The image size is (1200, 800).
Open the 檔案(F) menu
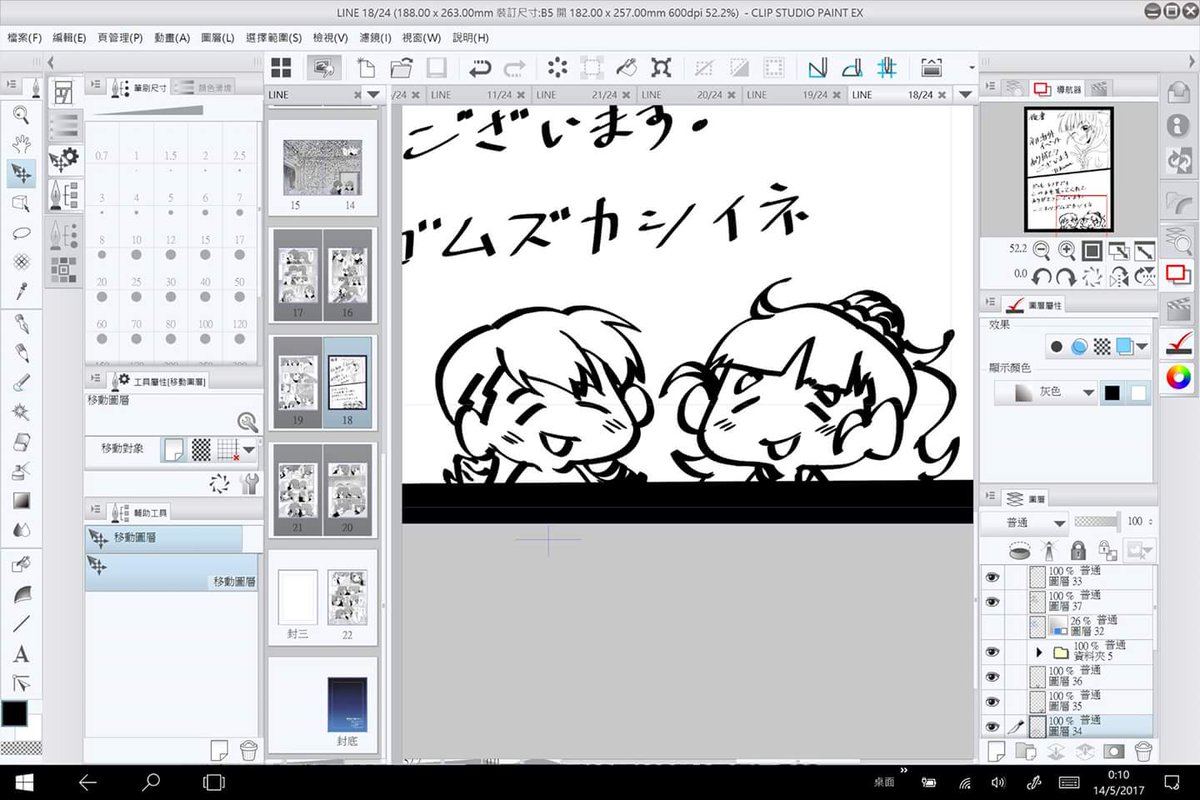[x=24, y=37]
